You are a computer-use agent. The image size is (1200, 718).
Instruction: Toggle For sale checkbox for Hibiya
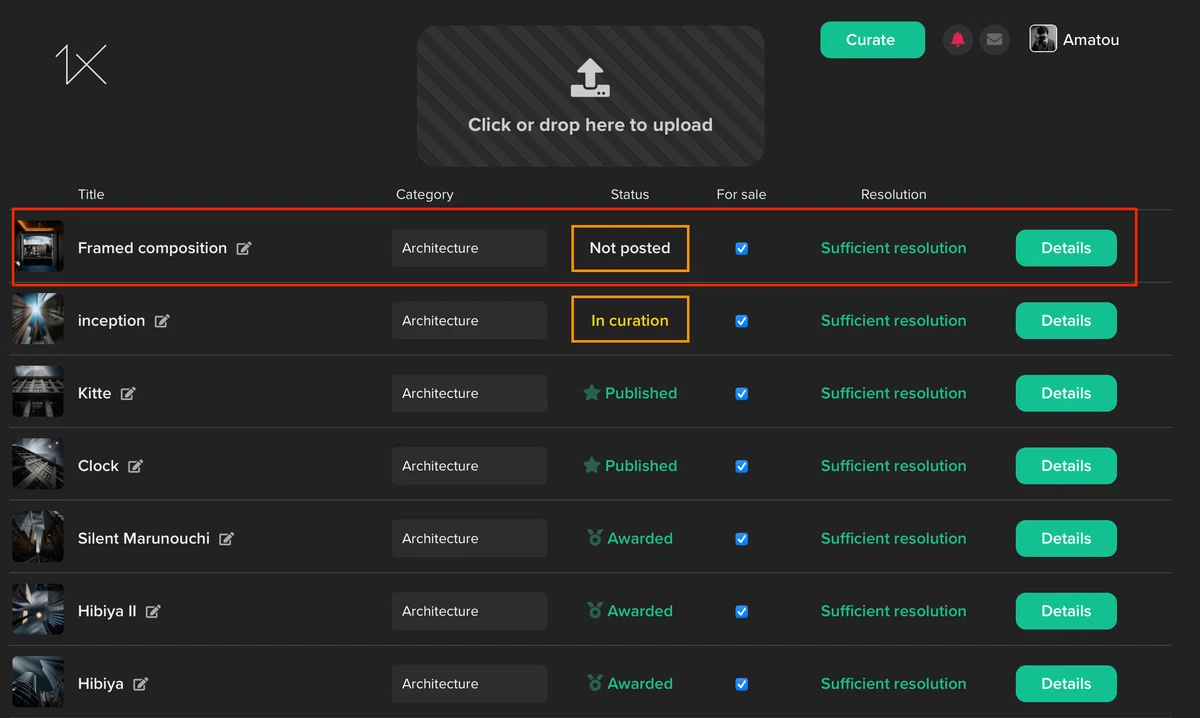pos(742,684)
